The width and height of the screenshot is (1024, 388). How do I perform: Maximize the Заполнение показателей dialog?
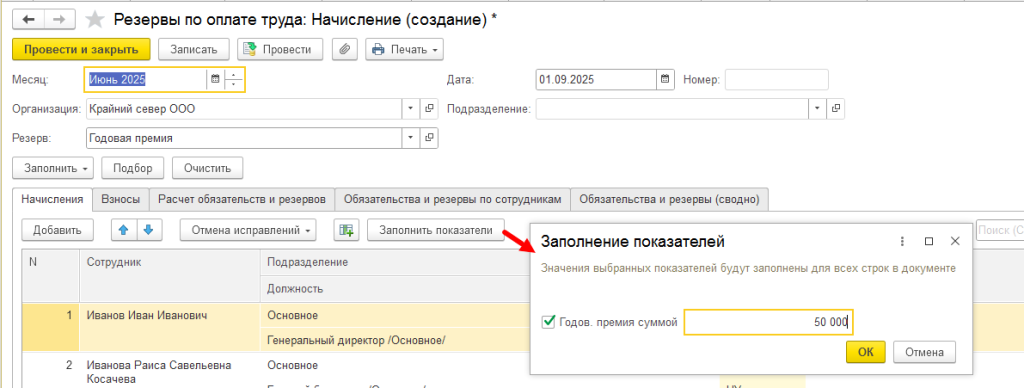click(929, 241)
